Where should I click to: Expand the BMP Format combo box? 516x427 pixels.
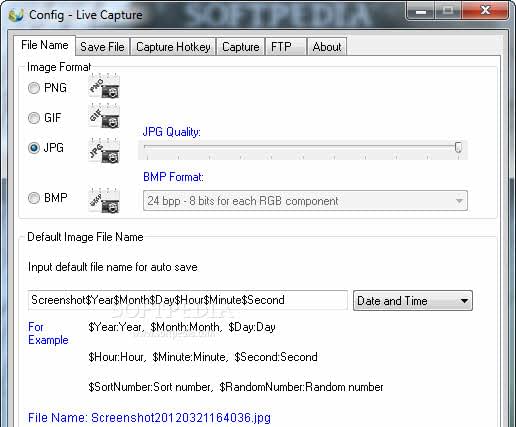tap(305, 201)
